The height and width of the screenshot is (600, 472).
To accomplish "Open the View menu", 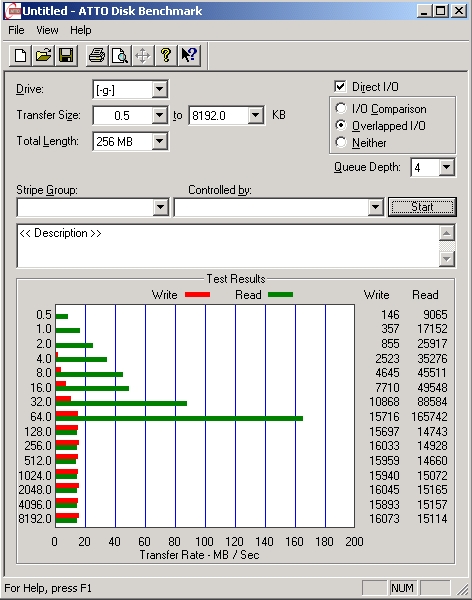I will click(47, 30).
